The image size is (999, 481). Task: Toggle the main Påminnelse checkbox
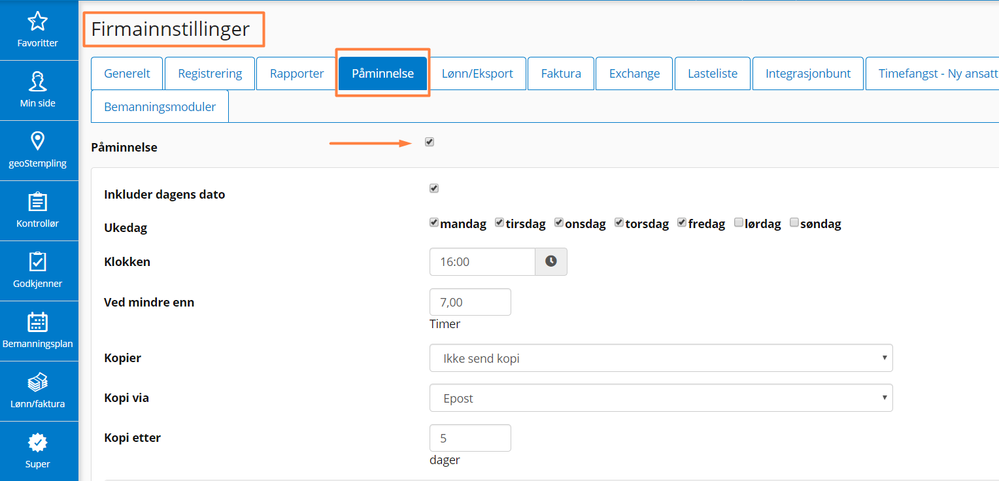coord(429,142)
